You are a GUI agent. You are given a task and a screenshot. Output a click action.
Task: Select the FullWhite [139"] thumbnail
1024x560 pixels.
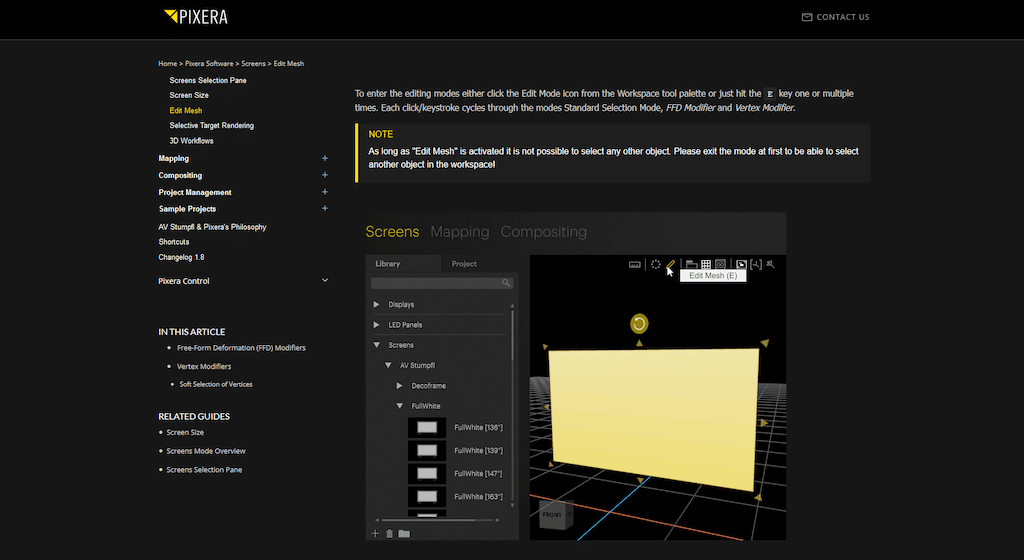point(427,450)
